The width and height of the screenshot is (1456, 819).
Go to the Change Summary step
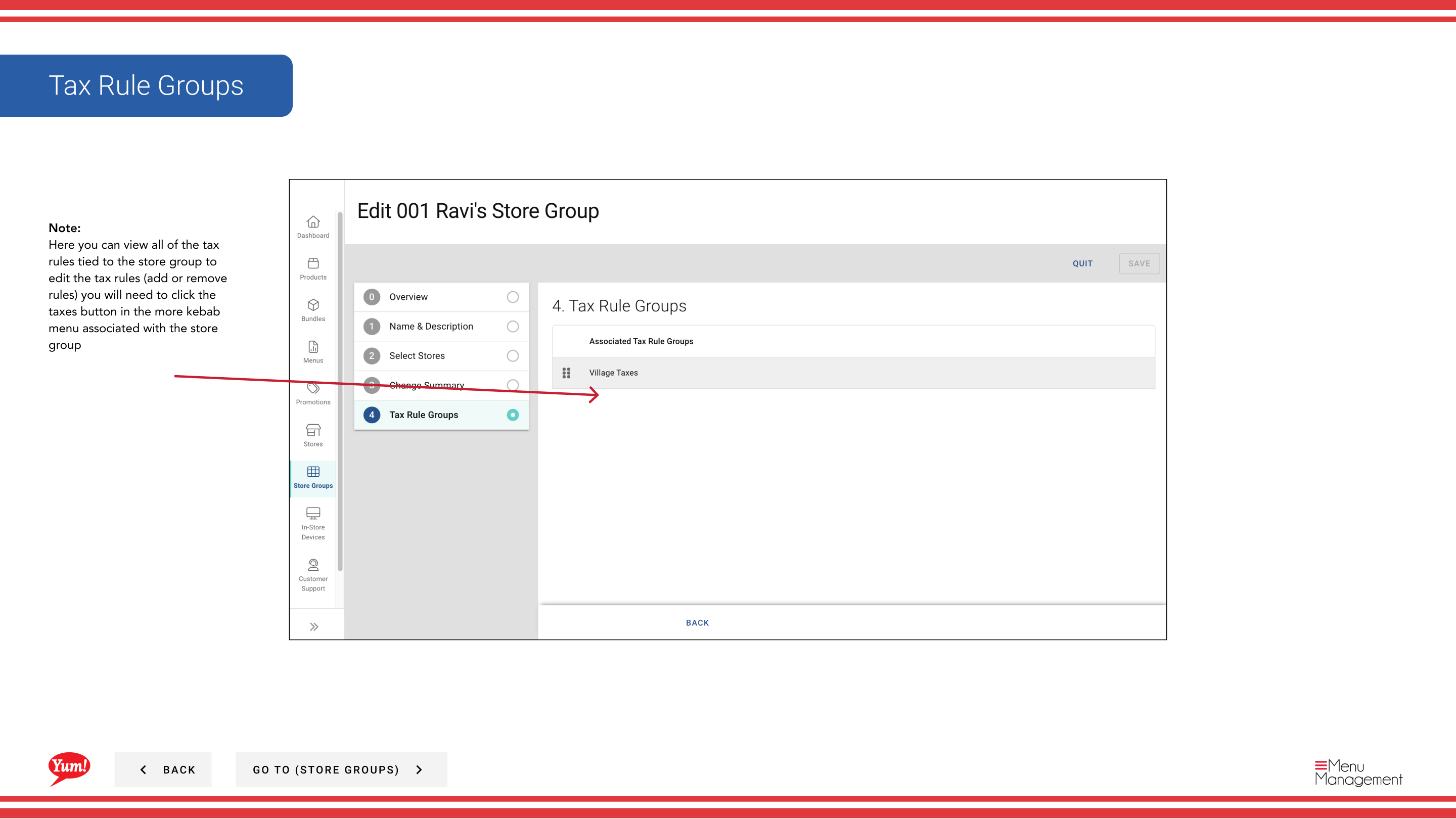click(x=441, y=385)
